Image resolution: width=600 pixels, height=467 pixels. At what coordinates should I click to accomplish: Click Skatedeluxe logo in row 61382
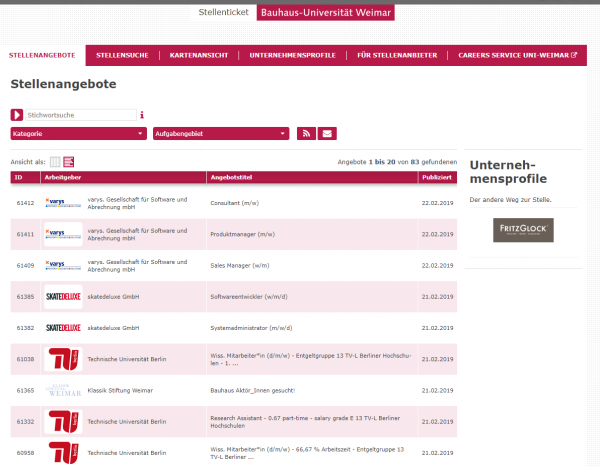(x=63, y=328)
